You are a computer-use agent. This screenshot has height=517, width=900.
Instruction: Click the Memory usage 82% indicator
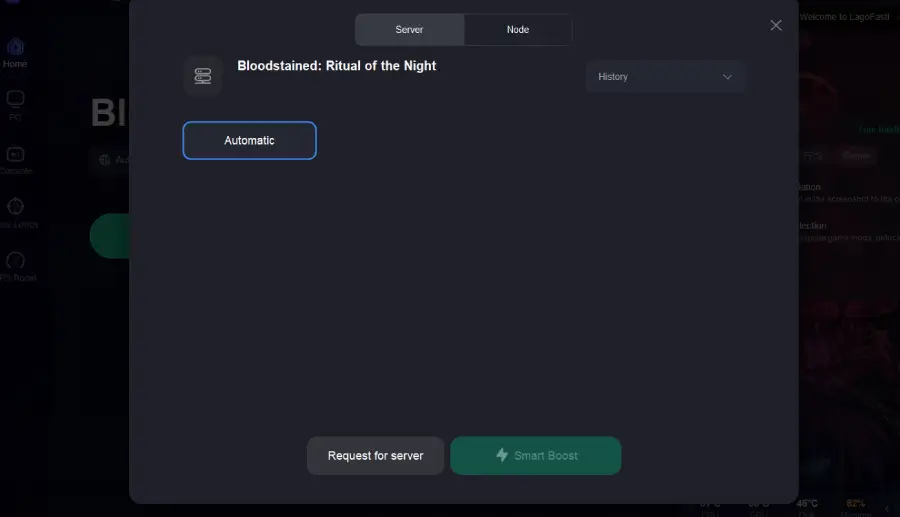(x=856, y=505)
